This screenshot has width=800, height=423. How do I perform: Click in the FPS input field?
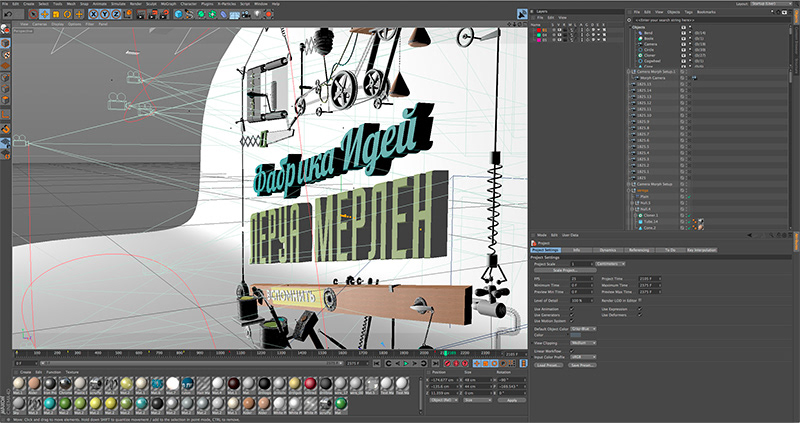pos(582,279)
